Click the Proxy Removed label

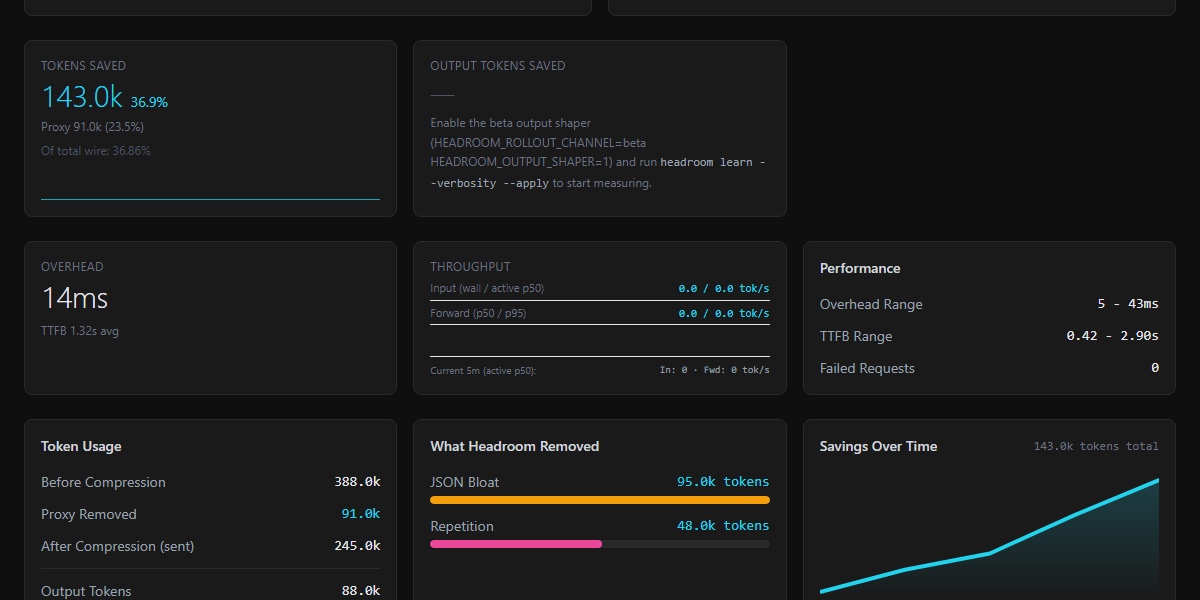point(89,514)
